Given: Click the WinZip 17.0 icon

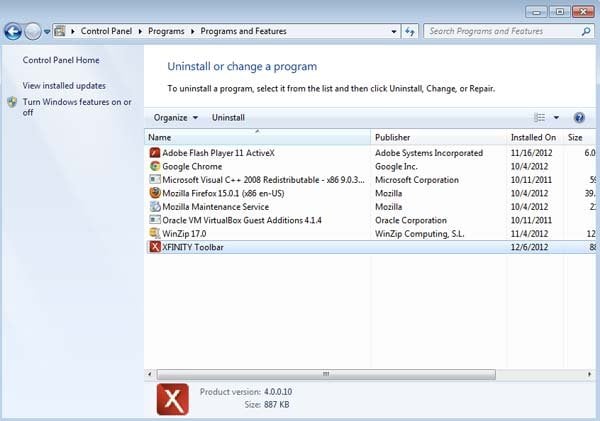Looking at the screenshot, I should (x=155, y=233).
